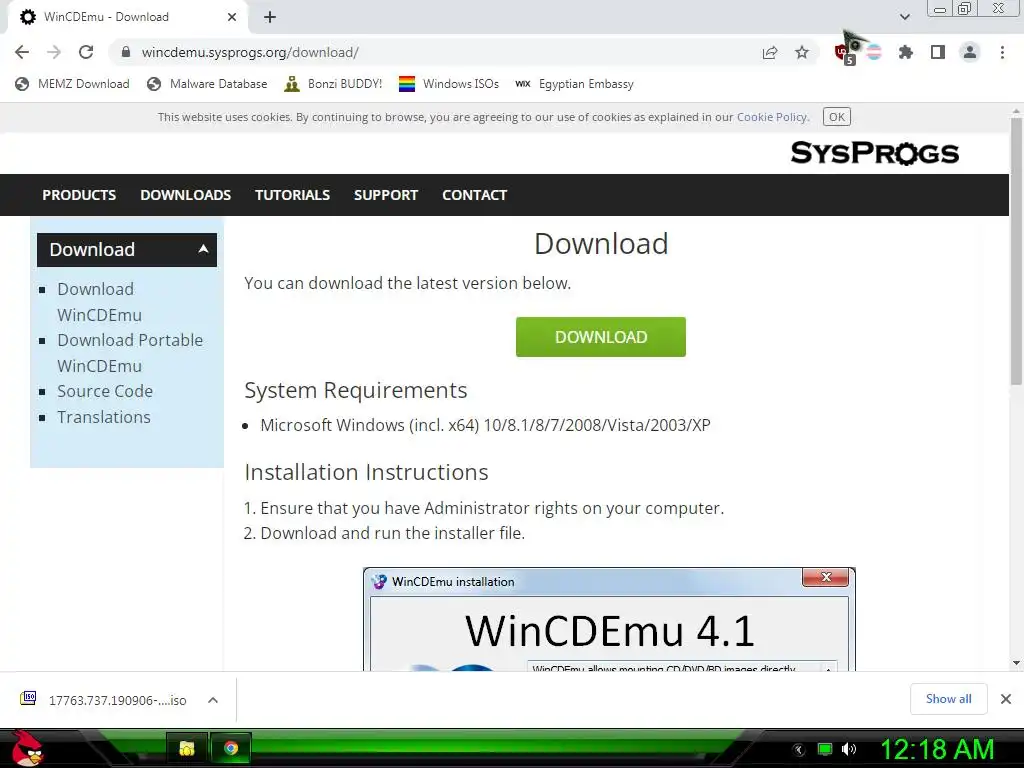Expand the iso download options chevron
Viewport: 1024px width, 768px height.
213,700
